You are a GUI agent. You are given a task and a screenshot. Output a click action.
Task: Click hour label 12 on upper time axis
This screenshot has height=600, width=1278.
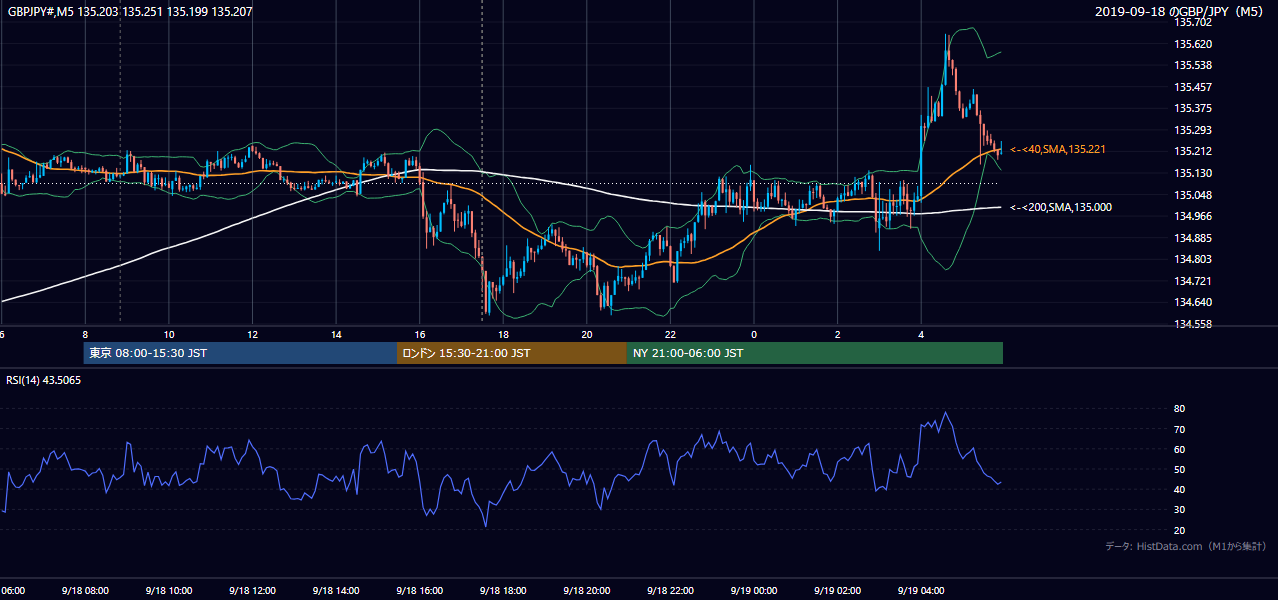click(x=252, y=334)
